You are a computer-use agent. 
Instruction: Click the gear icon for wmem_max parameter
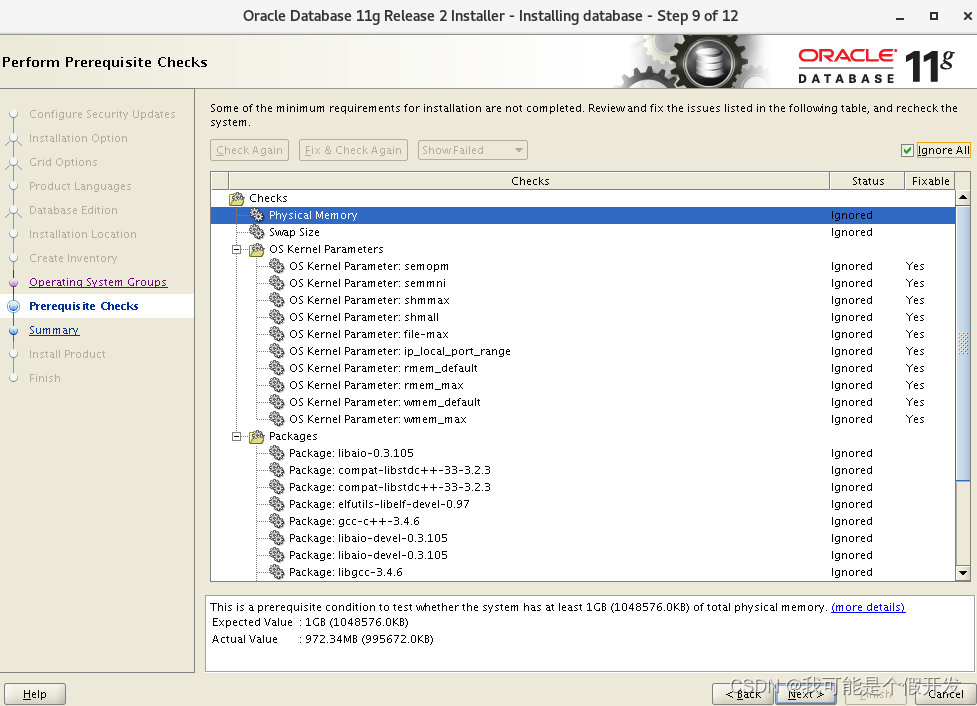(277, 419)
